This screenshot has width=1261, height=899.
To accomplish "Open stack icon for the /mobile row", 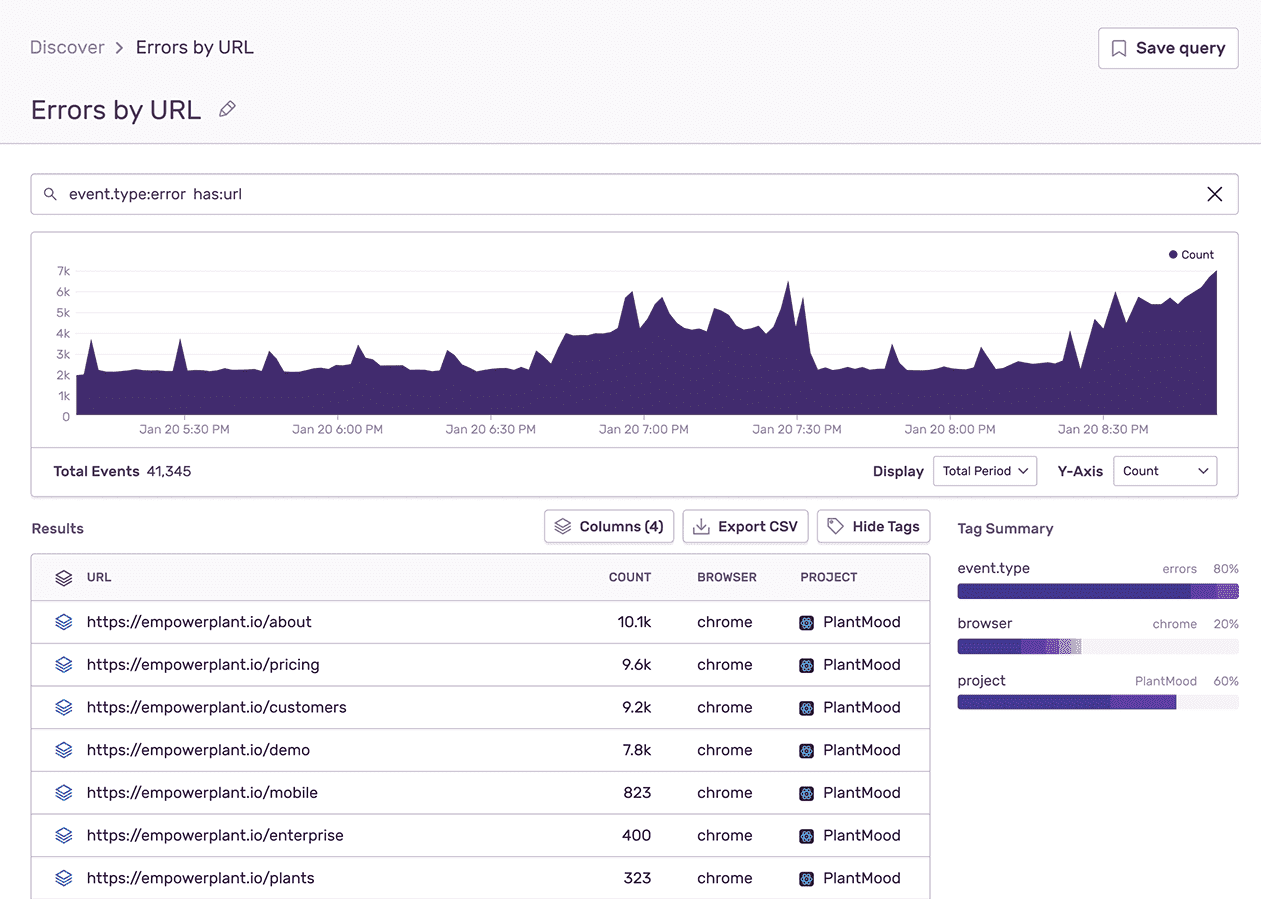I will pyautogui.click(x=64, y=793).
